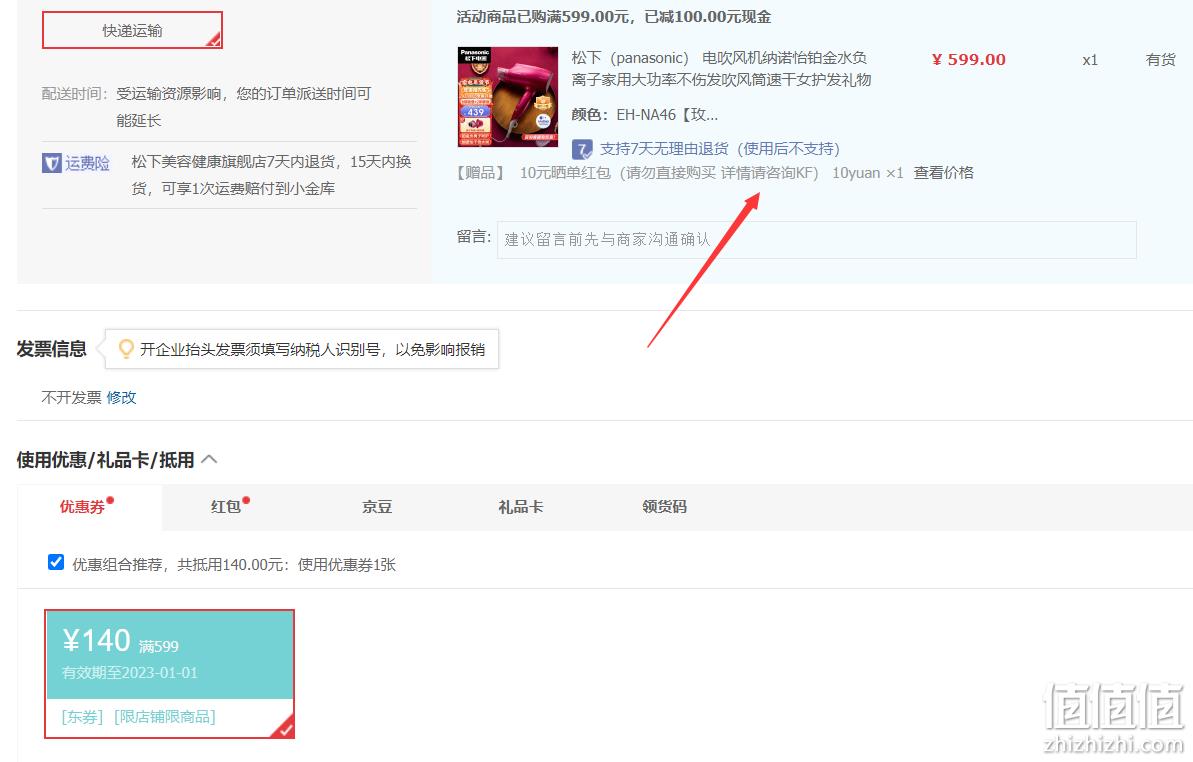Image resolution: width=1193 pixels, height=762 pixels.
Task: Click the 活动商品已购满599.00元 promotion text
Action: [614, 17]
